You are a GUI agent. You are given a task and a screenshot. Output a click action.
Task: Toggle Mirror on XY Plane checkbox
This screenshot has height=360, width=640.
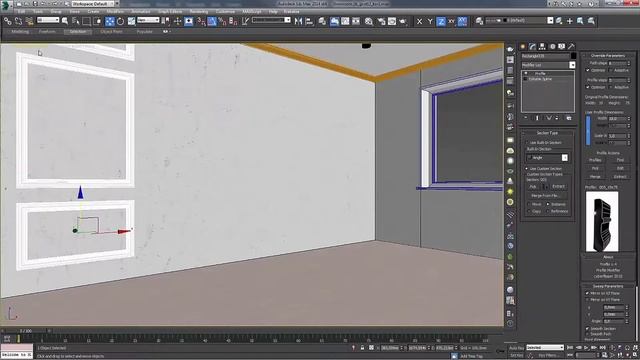pyautogui.click(x=587, y=300)
